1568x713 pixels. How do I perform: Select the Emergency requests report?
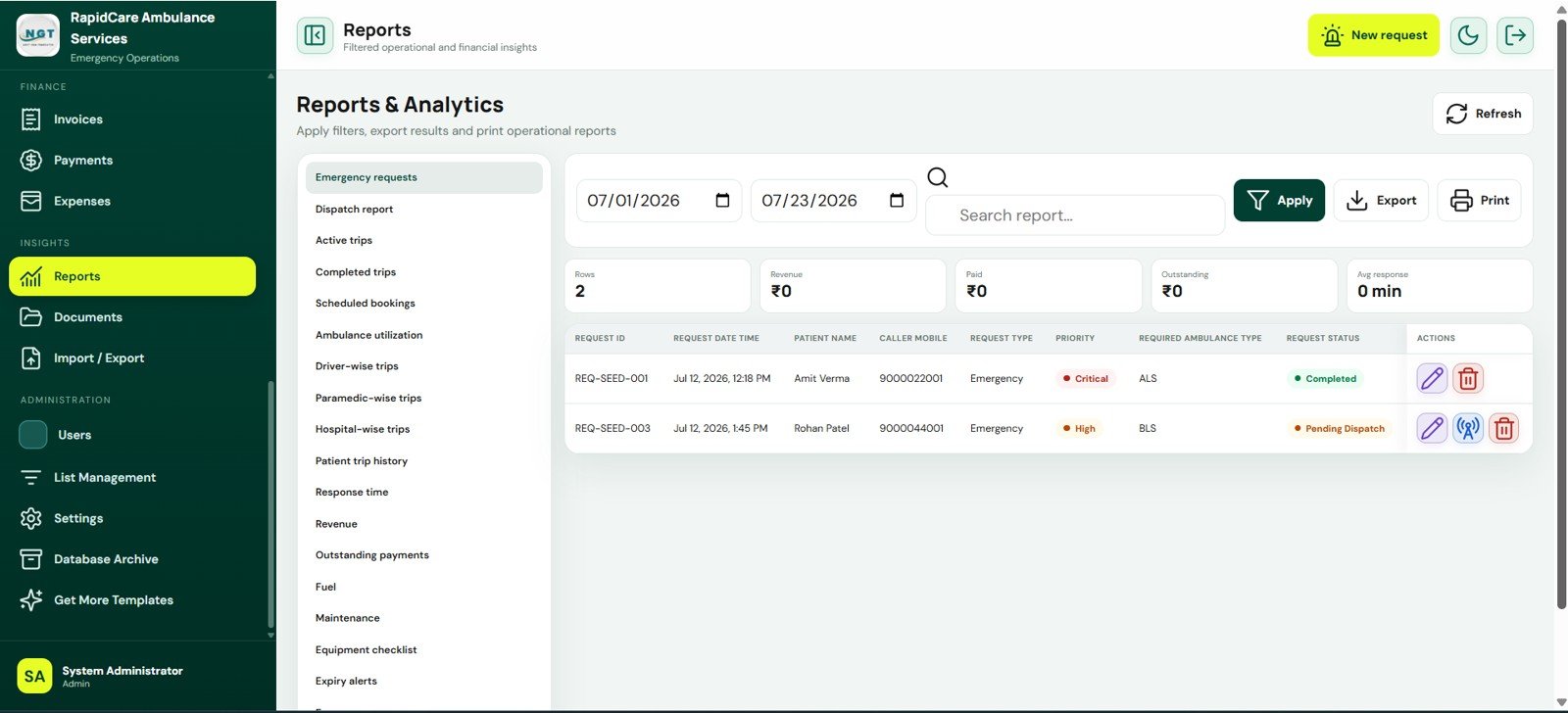coord(423,177)
